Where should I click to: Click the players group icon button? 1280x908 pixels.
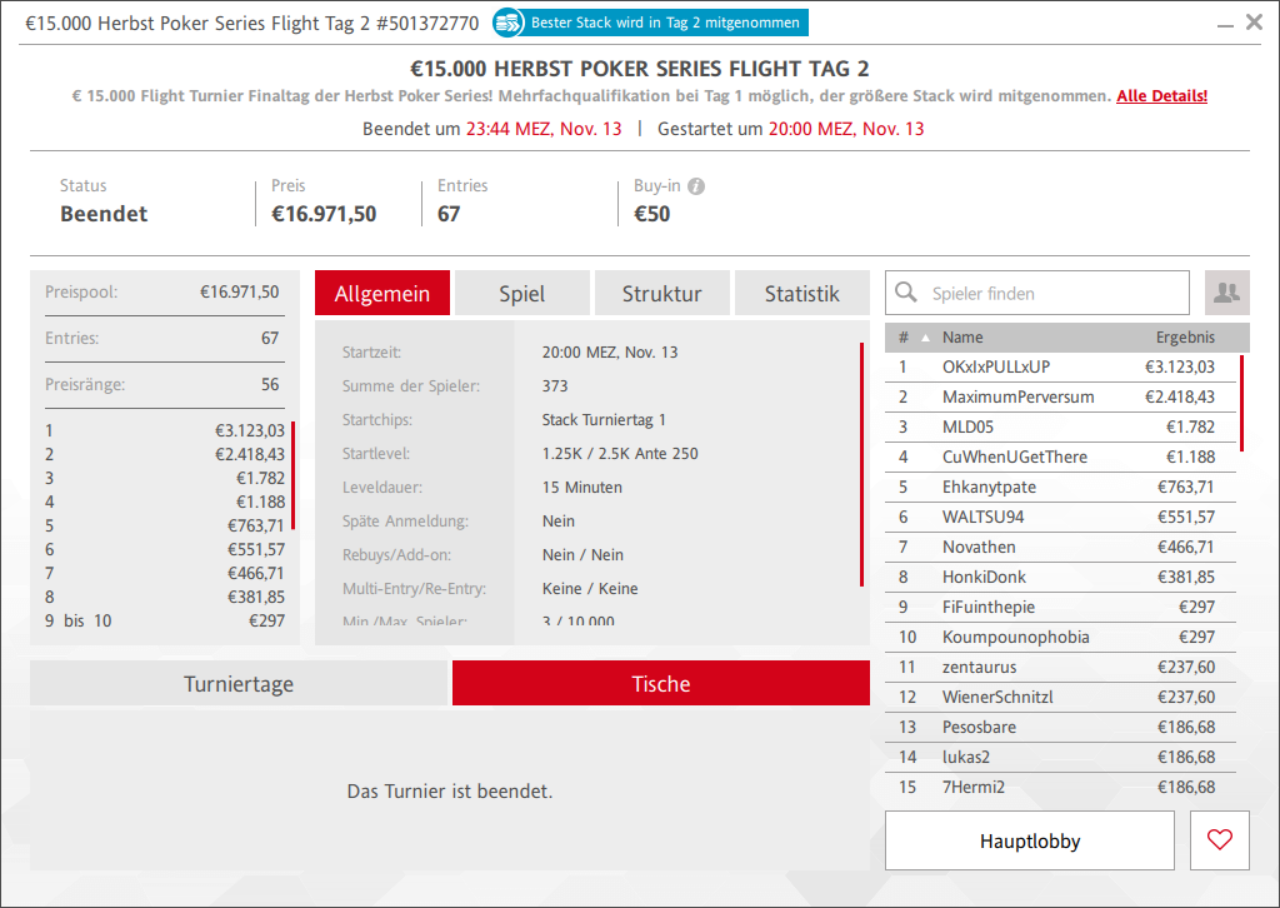[1226, 293]
